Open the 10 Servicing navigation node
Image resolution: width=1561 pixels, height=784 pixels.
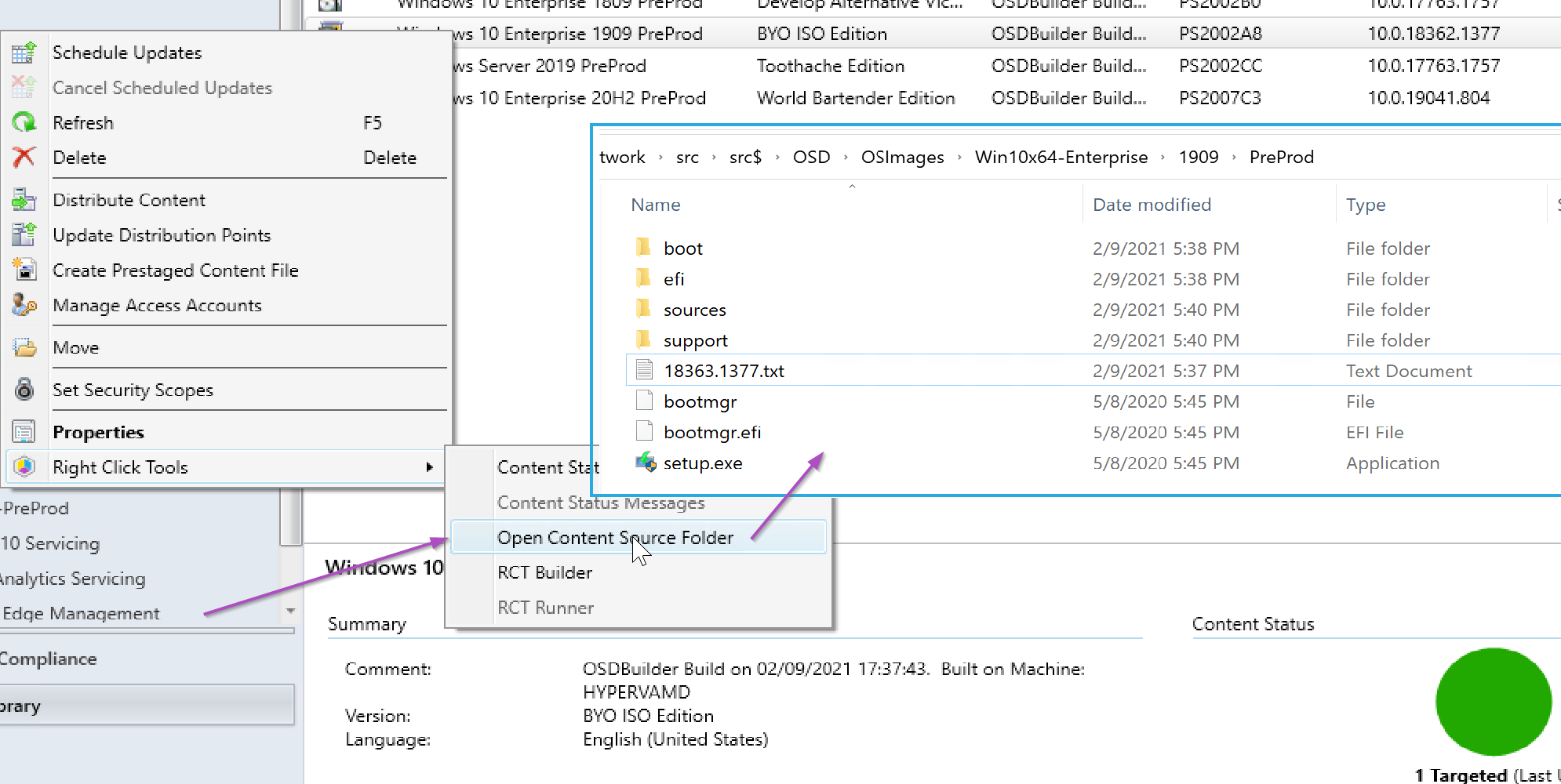tap(50, 543)
